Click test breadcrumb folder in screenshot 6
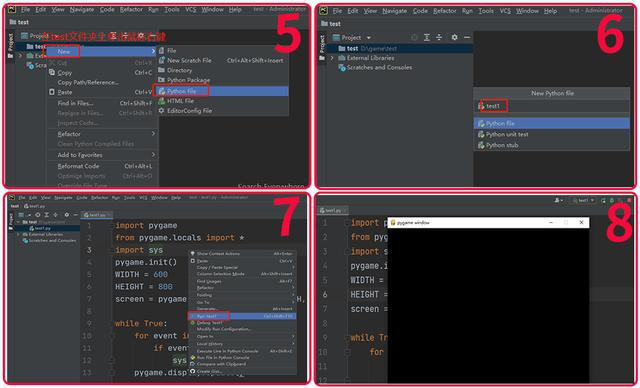Viewport: 640px width, 388px height. pos(331,24)
